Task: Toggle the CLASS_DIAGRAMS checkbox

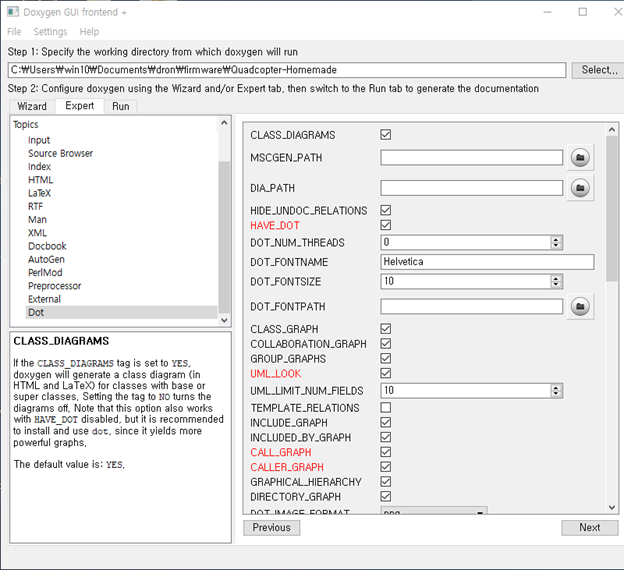Action: 386,135
